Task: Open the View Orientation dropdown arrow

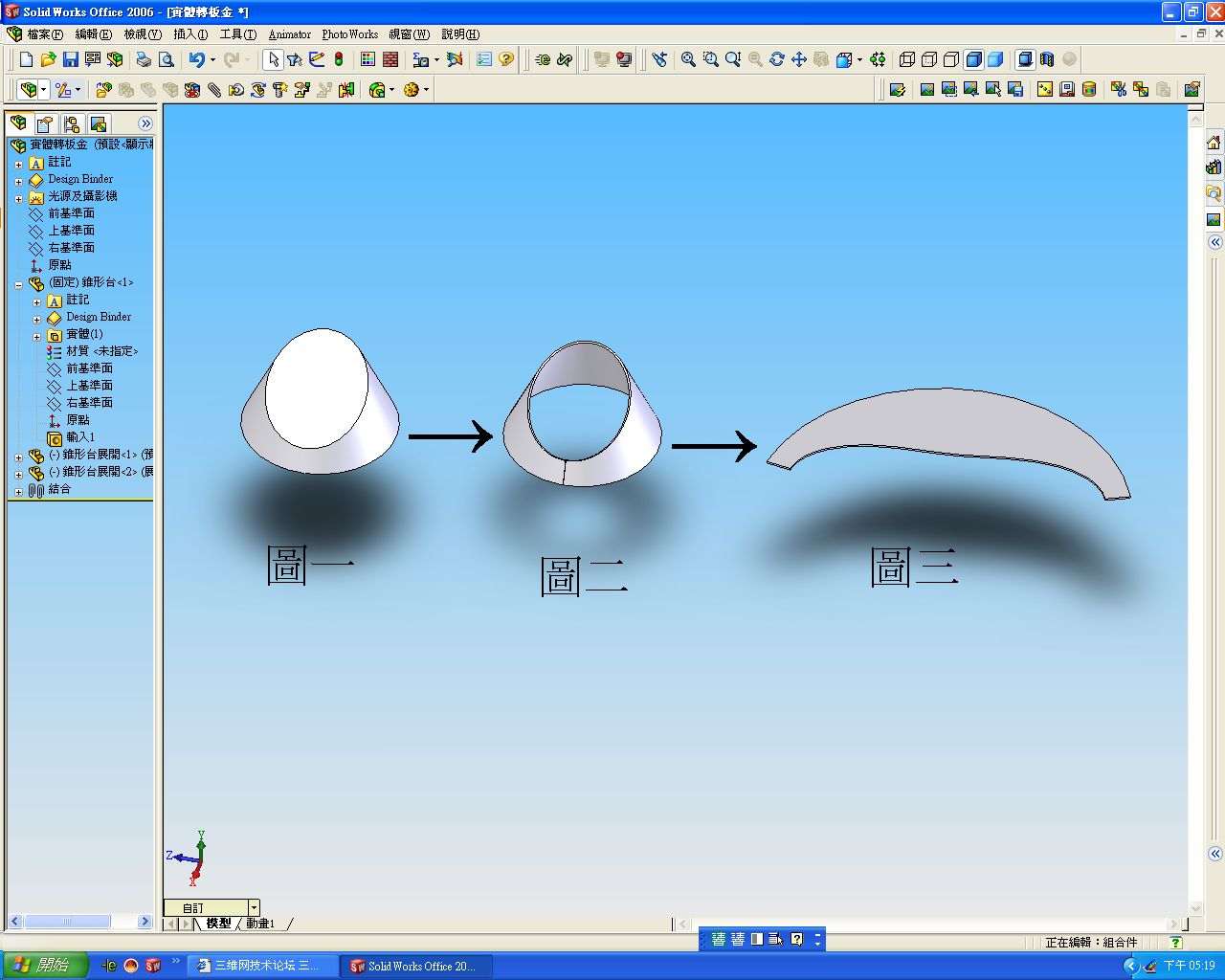Action: (859, 59)
